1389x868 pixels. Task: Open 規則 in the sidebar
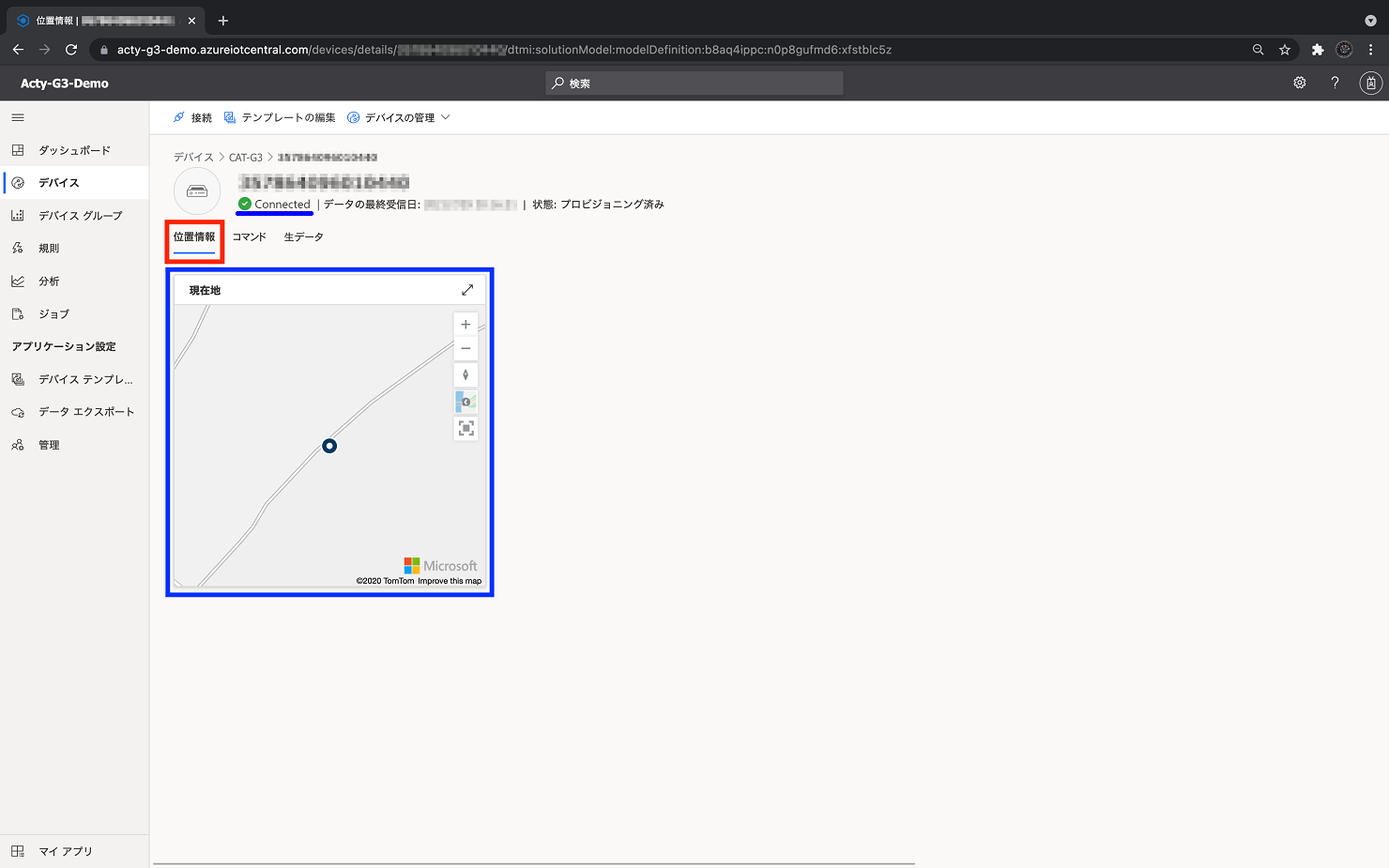point(74,249)
